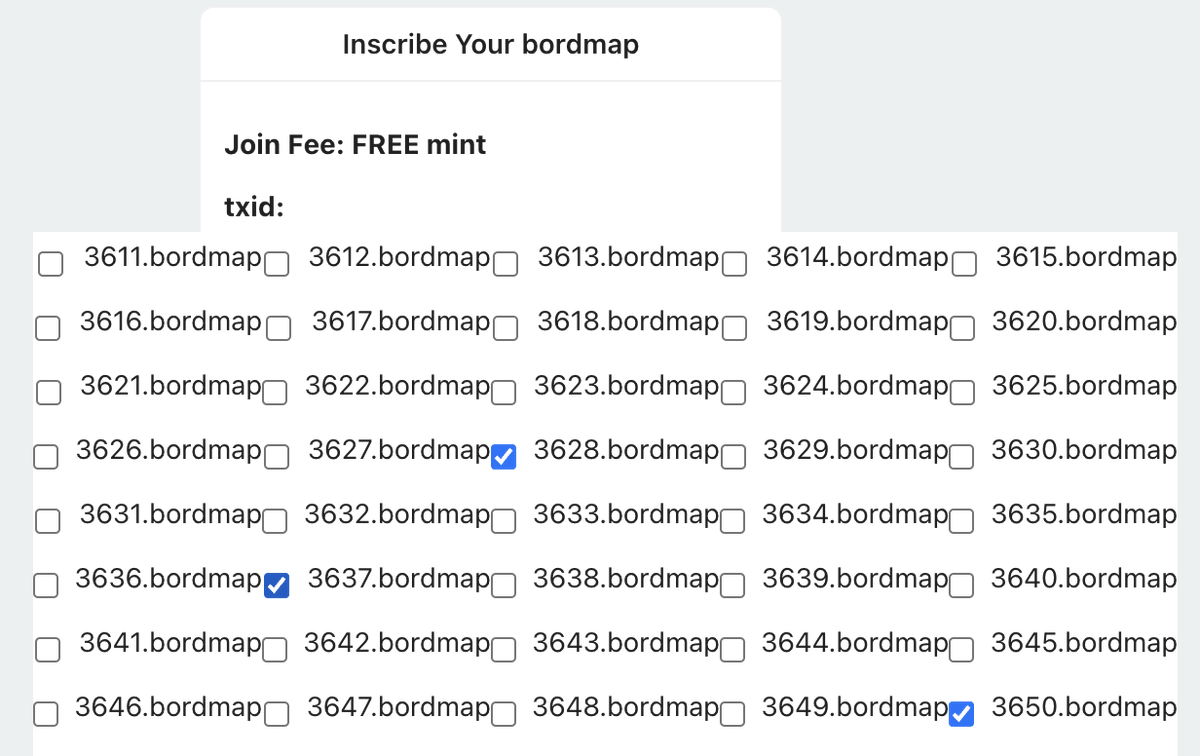Tick the 3620.bordmap checkbox

coord(962,329)
